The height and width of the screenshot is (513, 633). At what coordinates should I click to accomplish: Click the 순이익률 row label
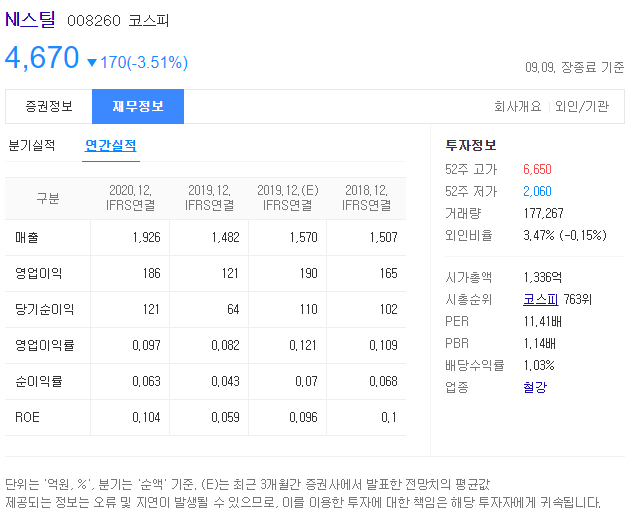39,381
